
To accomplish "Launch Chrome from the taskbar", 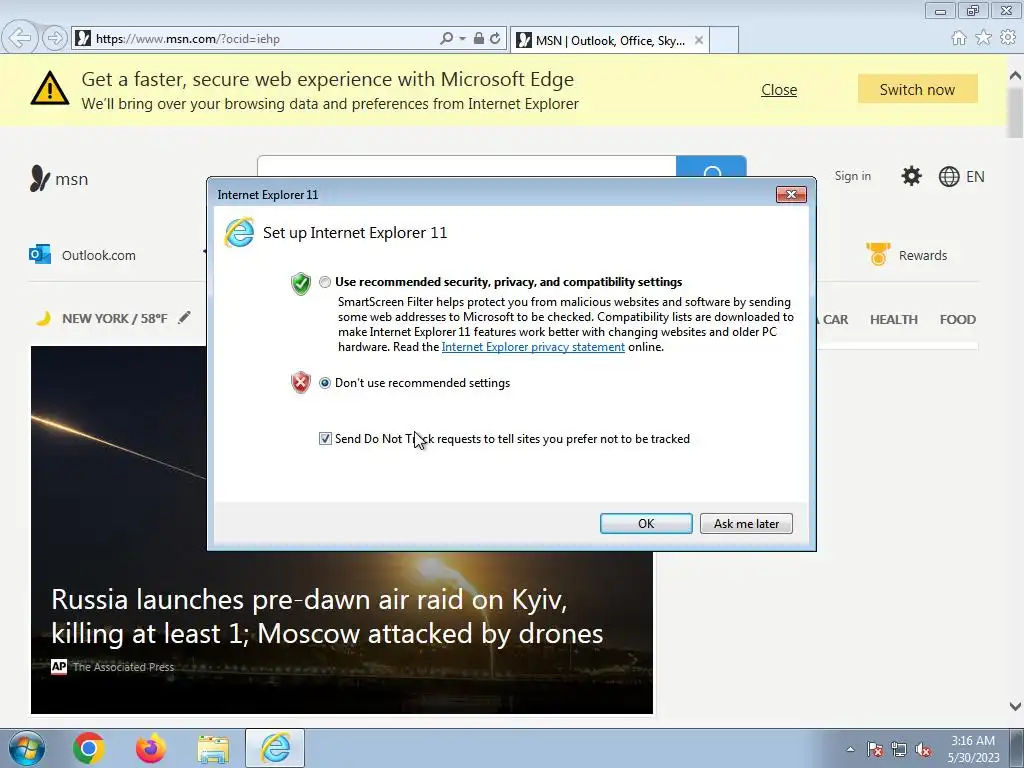I will [89, 748].
